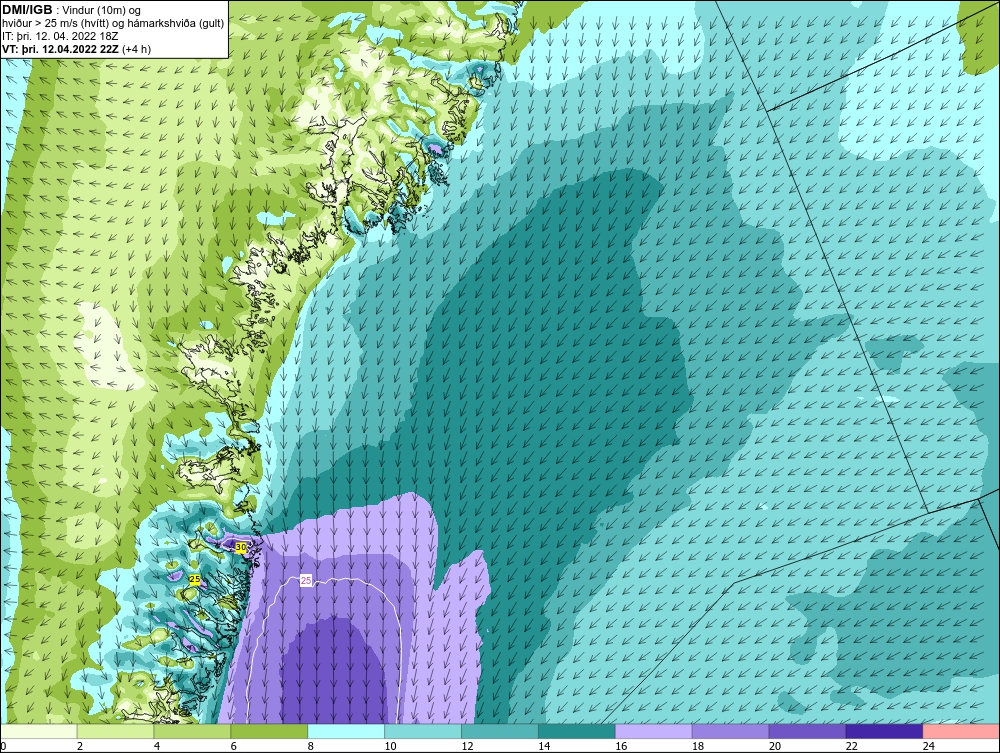Click the pink swatch above 24 m/s
1000x753 pixels.
tap(961, 731)
